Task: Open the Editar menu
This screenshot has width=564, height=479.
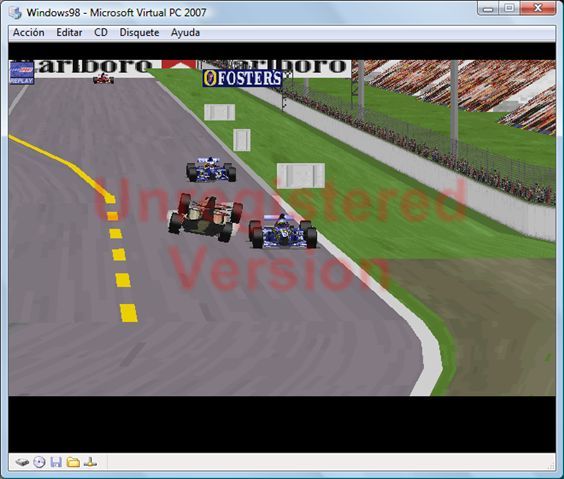Action: [x=69, y=33]
